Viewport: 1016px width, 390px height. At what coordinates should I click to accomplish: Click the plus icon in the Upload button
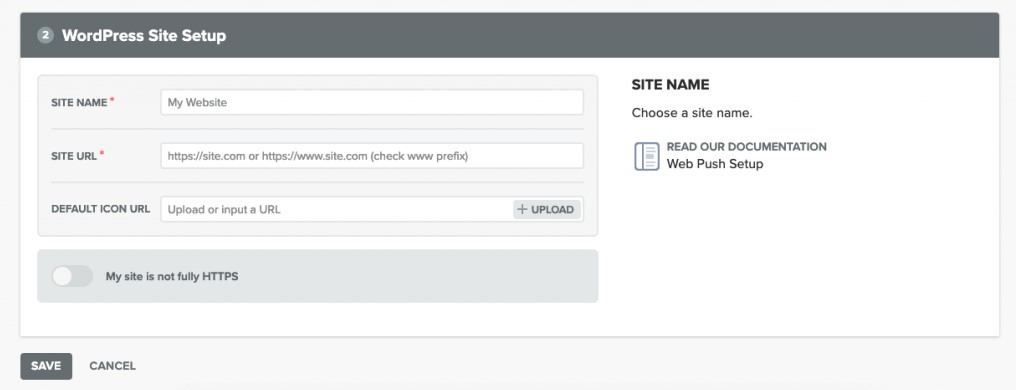click(x=522, y=209)
